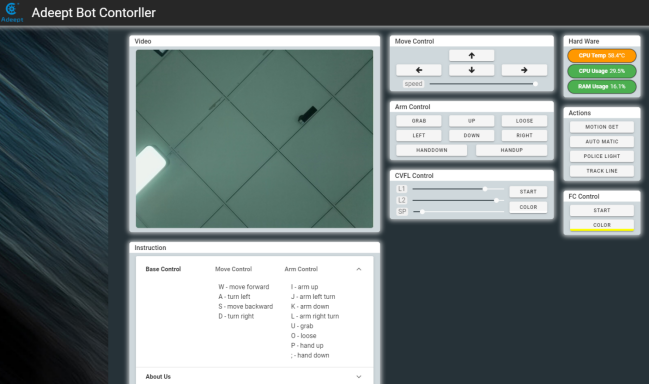
Task: Click the CVFL Color button
Action: pyautogui.click(x=528, y=207)
